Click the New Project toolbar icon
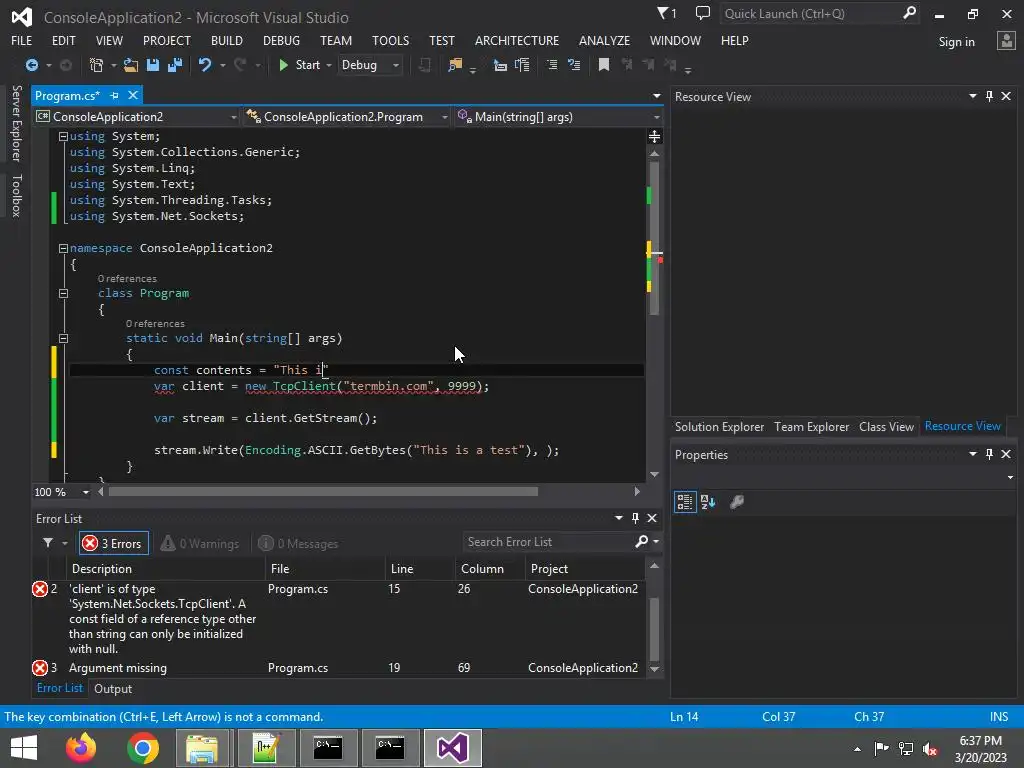This screenshot has height=768, width=1024. (97, 65)
